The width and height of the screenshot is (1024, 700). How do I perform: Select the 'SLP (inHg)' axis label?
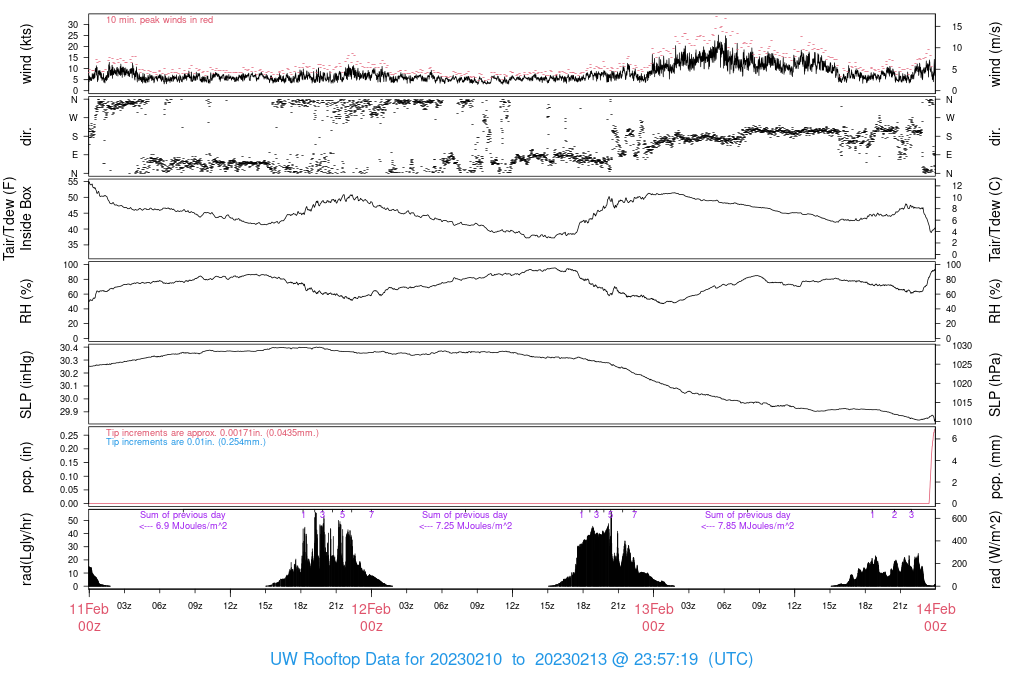26,385
